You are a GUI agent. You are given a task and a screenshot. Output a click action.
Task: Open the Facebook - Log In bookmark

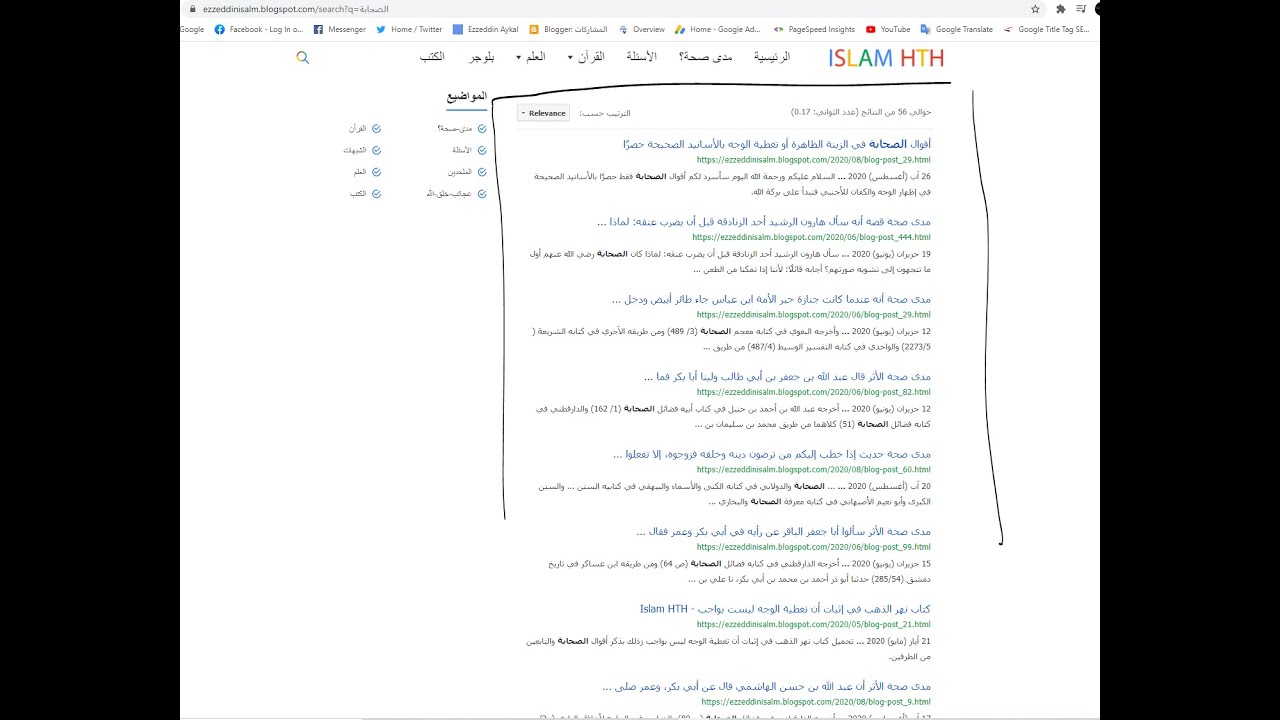point(258,30)
